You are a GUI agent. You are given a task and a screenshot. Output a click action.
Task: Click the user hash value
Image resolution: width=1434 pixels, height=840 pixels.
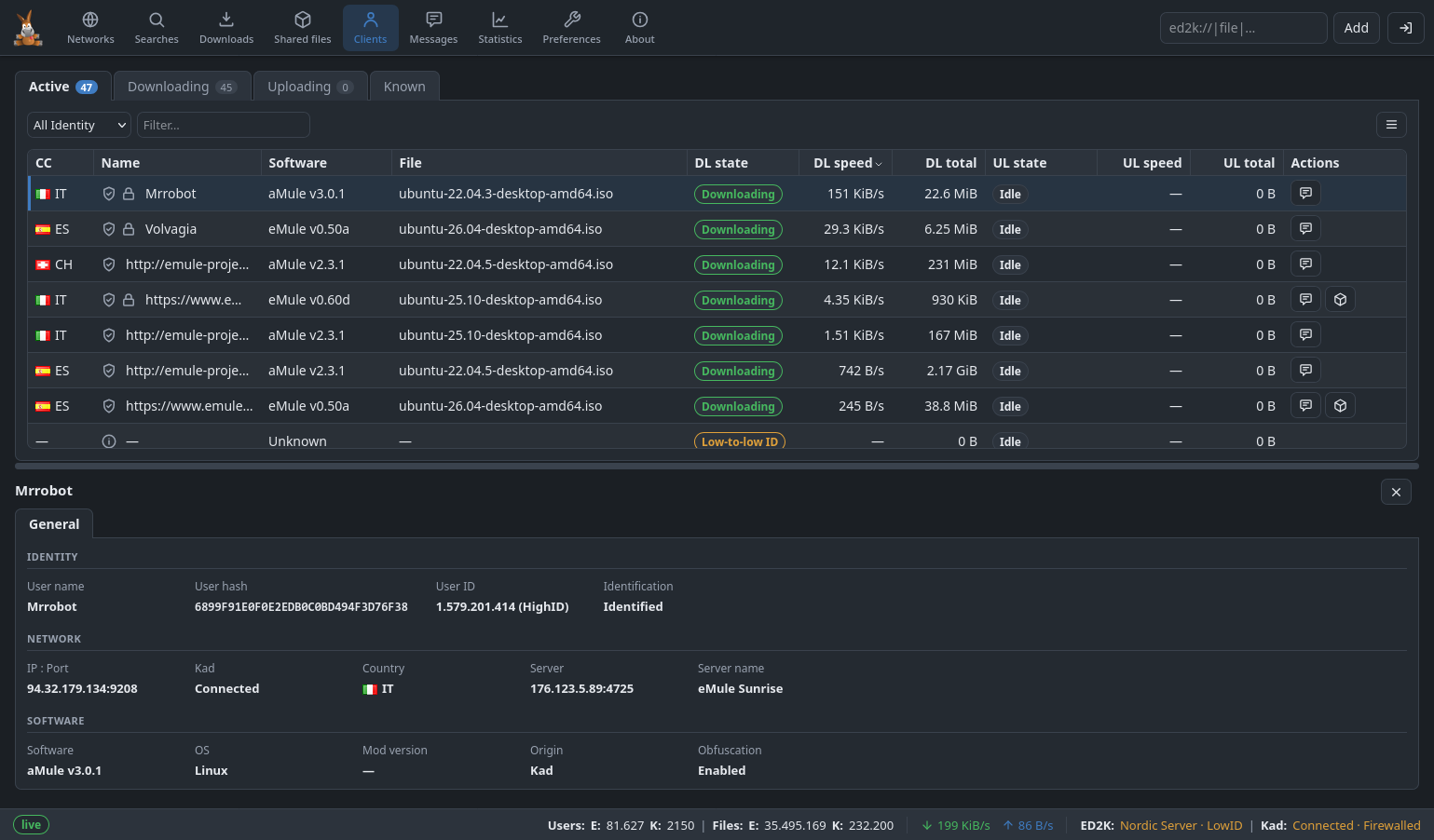pyautogui.click(x=301, y=607)
